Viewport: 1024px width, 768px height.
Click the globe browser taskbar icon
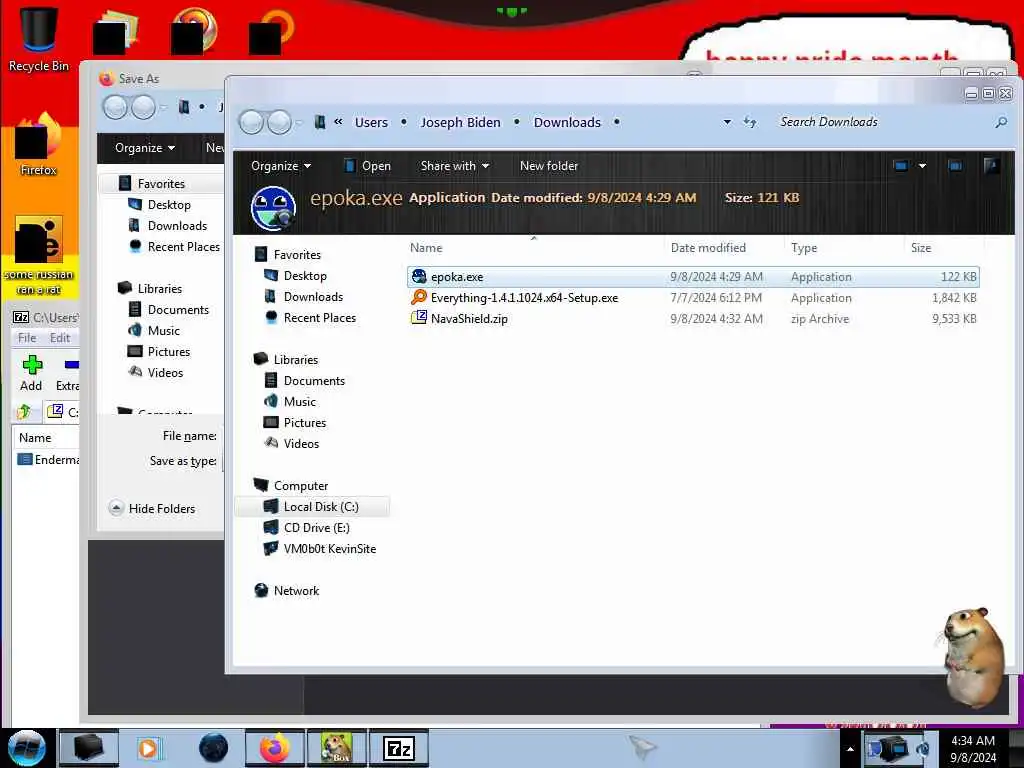214,748
